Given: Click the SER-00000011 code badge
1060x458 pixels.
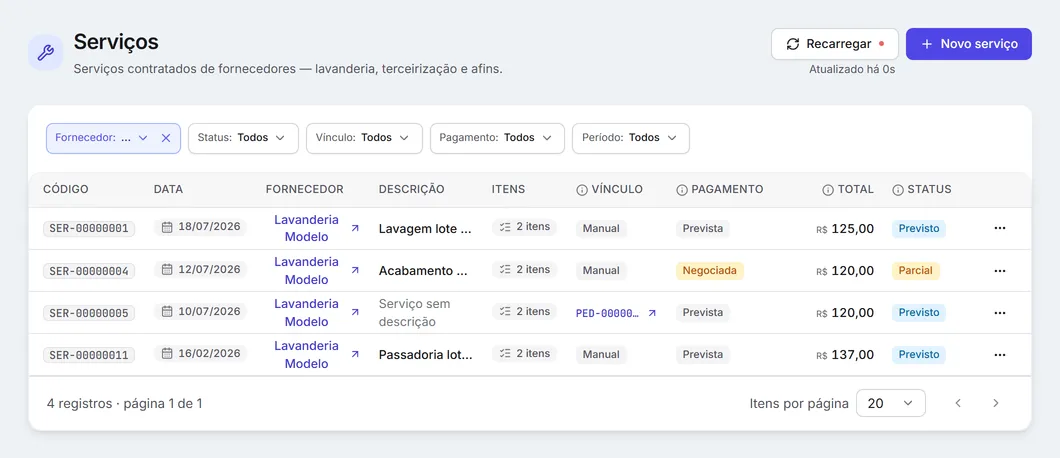Looking at the screenshot, I should 89,354.
